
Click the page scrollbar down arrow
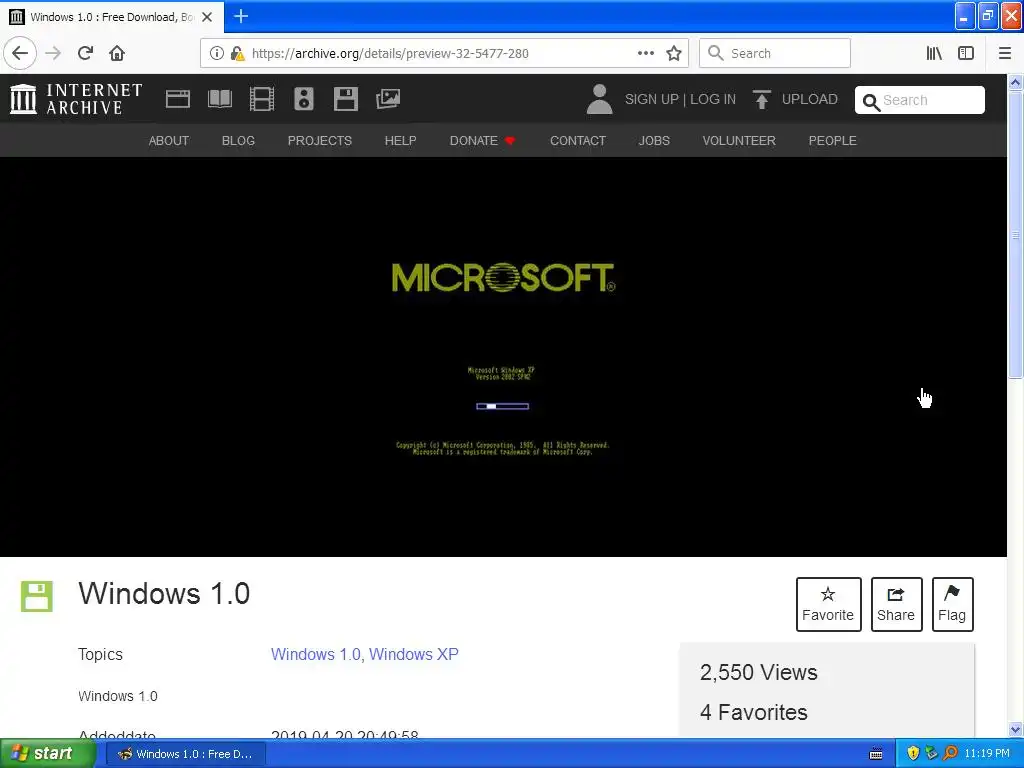1015,729
